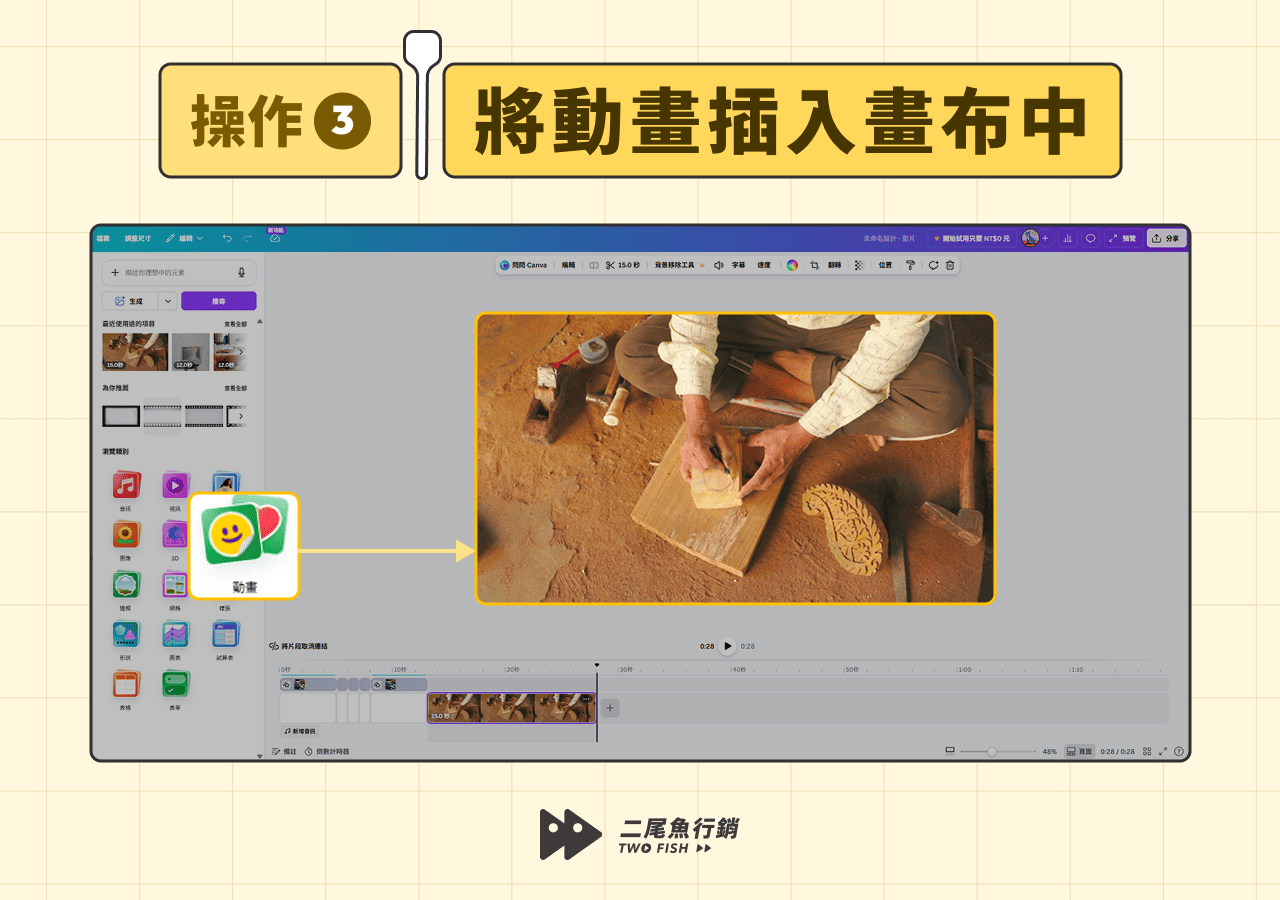Click the undo arrow in the top bar
1280x900 pixels.
[x=227, y=238]
